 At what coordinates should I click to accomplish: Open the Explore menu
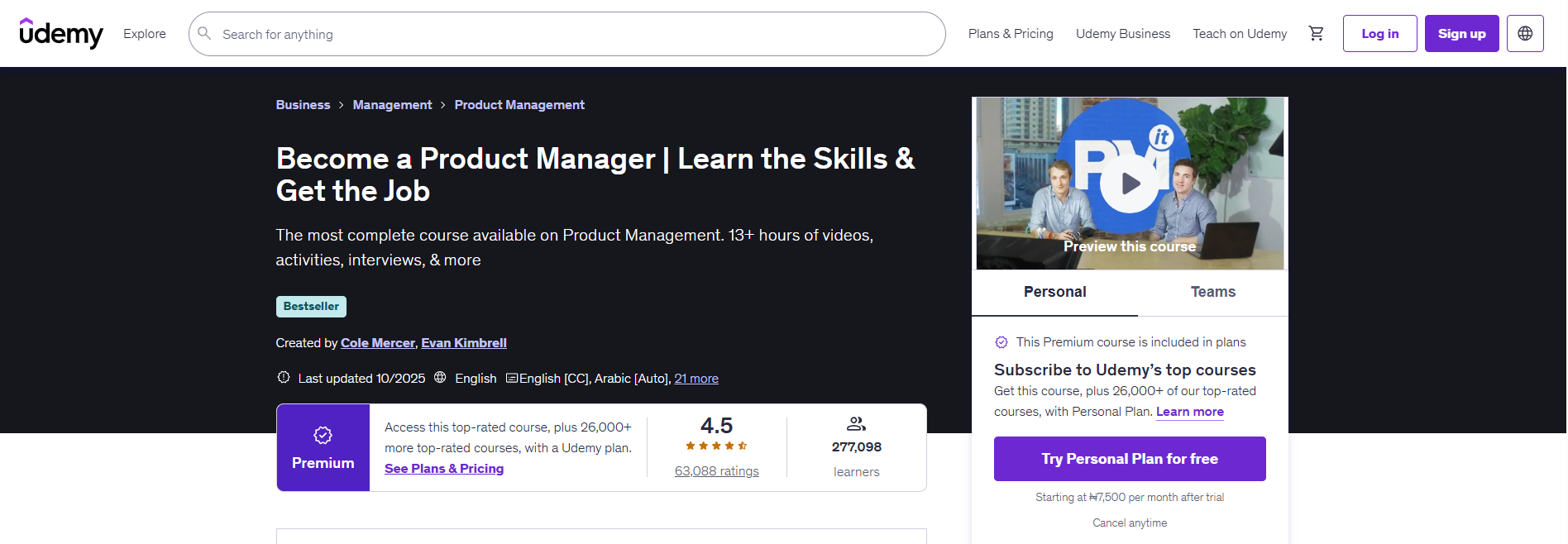pos(145,34)
